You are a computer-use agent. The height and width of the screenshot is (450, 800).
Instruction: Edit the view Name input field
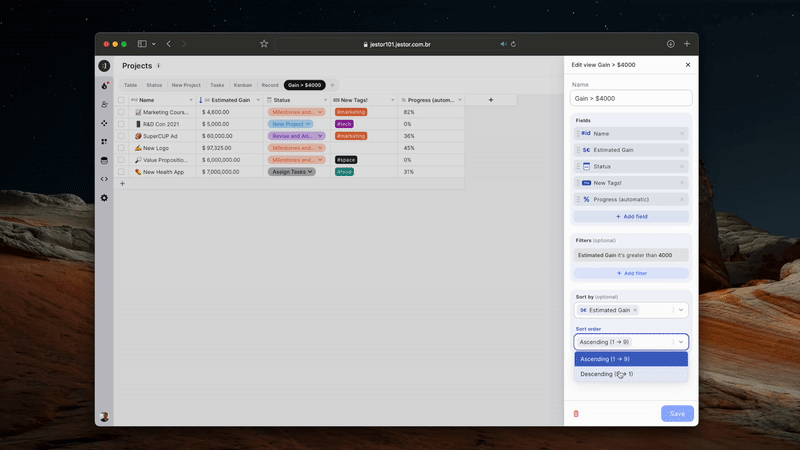[631, 98]
